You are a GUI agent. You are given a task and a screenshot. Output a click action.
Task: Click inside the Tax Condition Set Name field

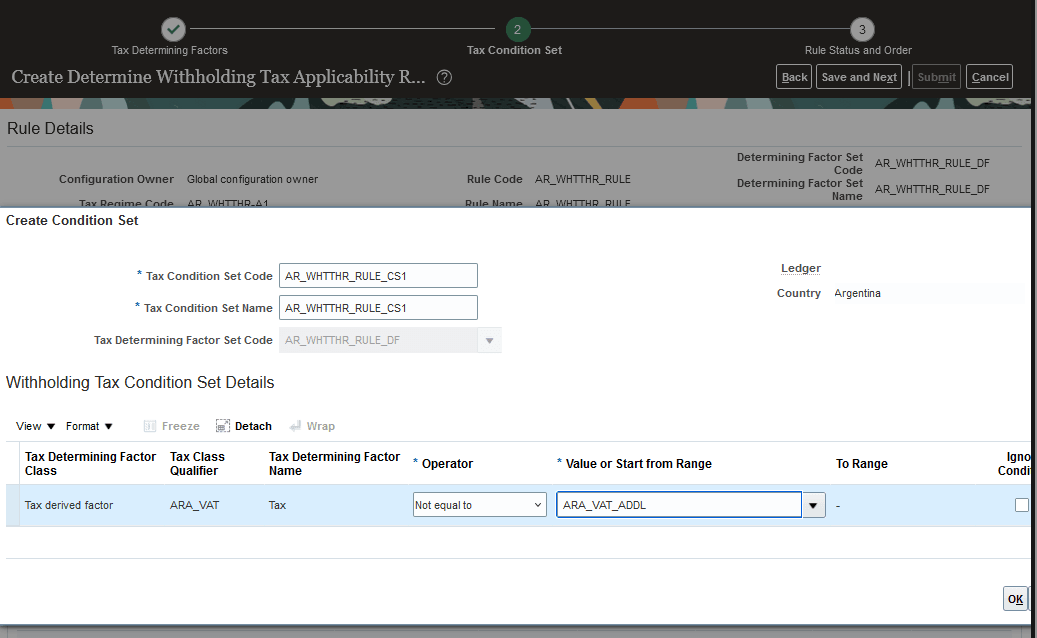pos(378,307)
